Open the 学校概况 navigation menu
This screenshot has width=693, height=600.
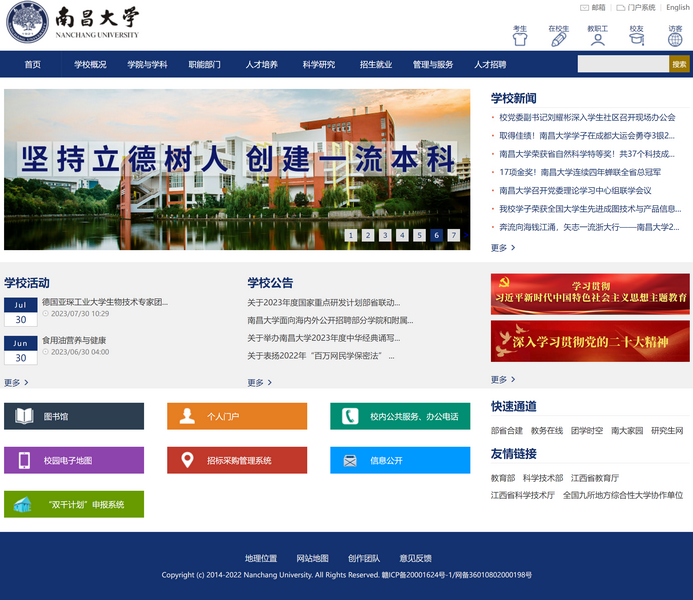pyautogui.click(x=90, y=64)
